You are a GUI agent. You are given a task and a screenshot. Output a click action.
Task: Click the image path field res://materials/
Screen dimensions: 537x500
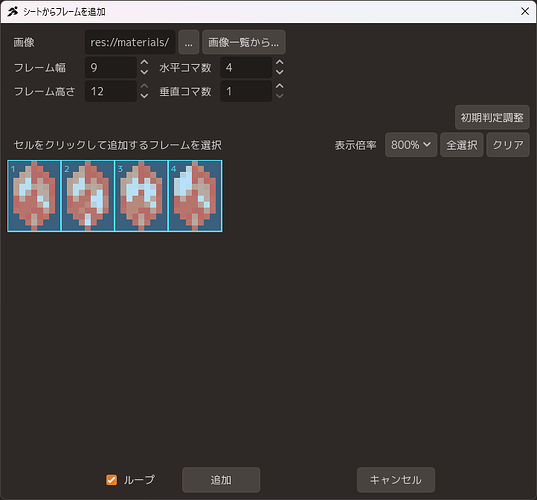pos(130,42)
